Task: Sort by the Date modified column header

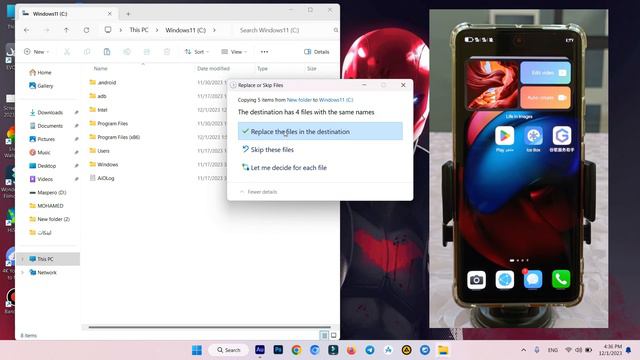Action: point(213,69)
